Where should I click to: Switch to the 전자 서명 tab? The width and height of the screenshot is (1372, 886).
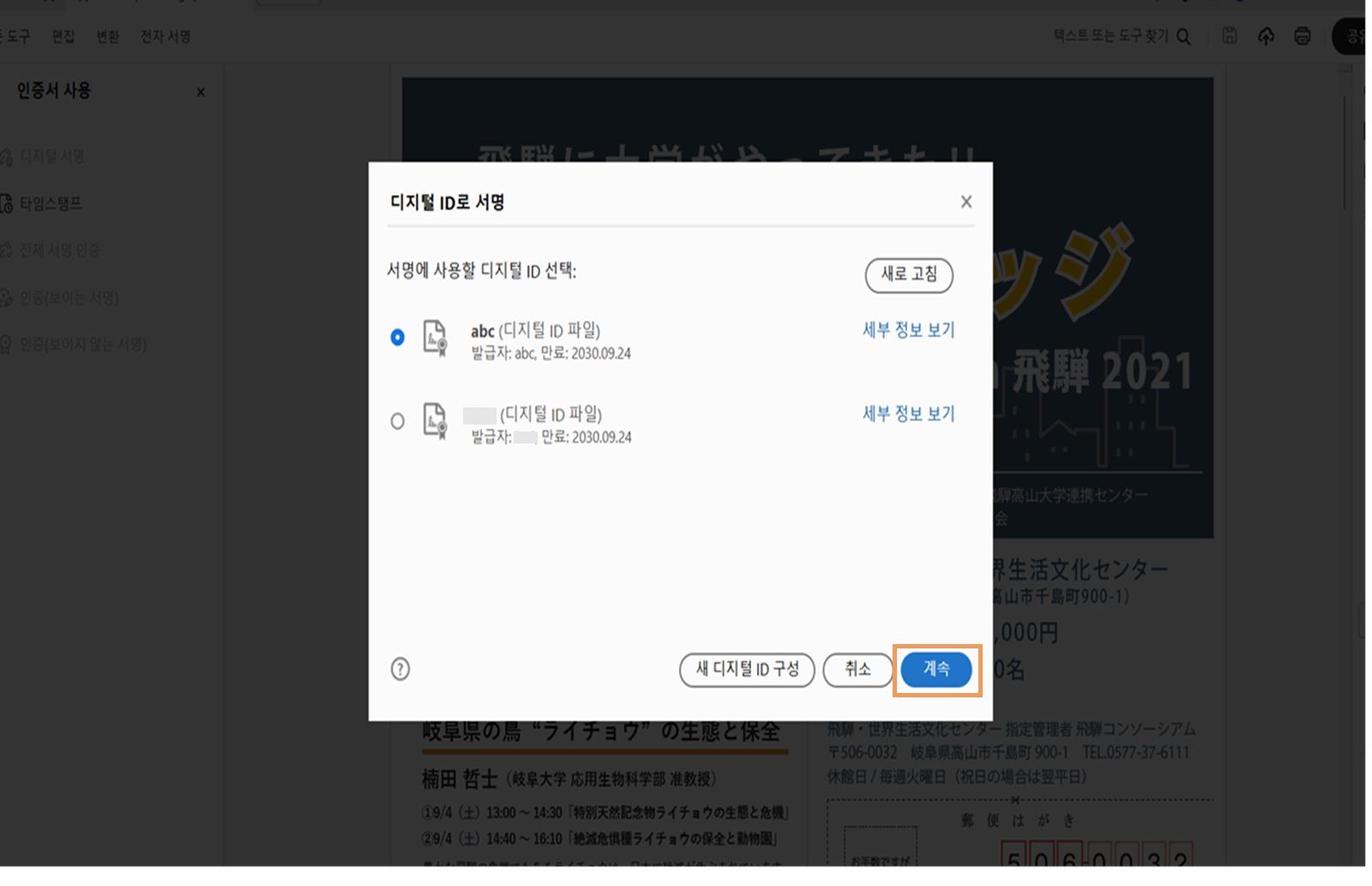pos(165,37)
